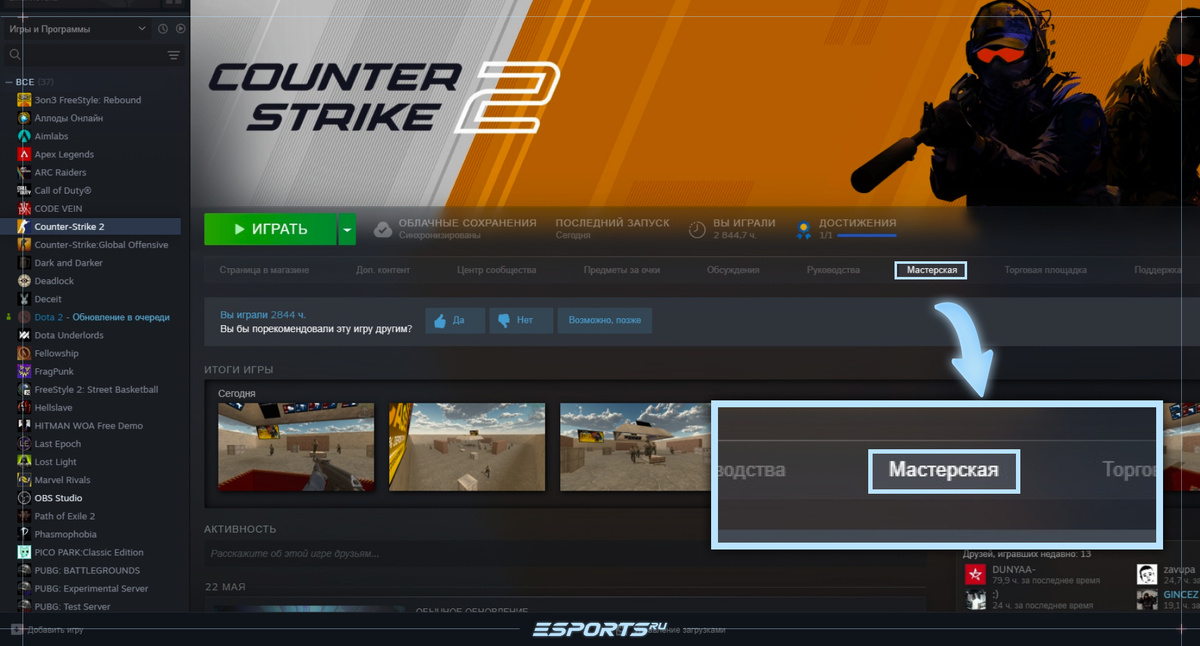Choose Возможно, позже for the recommendation
1200x646 pixels.
[x=605, y=320]
